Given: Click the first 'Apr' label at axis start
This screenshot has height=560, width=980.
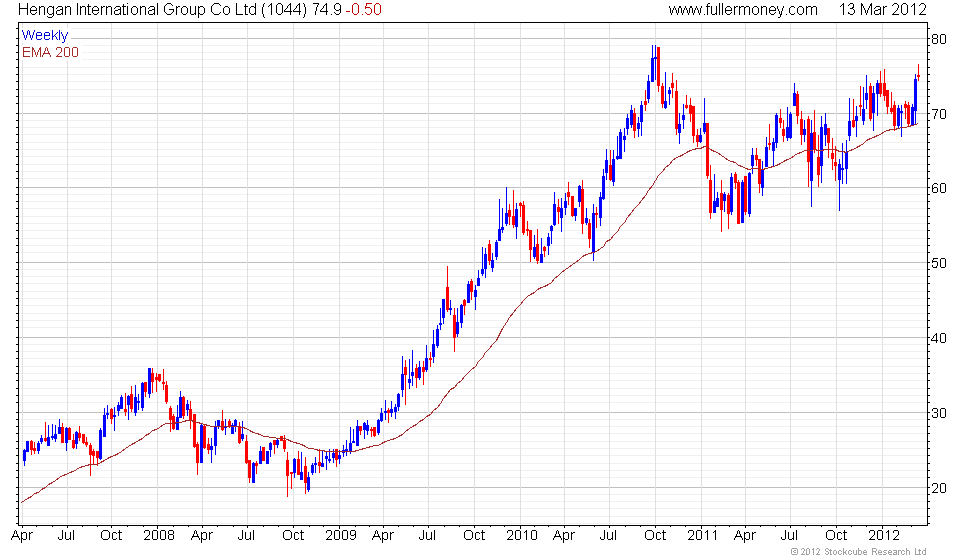Looking at the screenshot, I should tap(22, 536).
